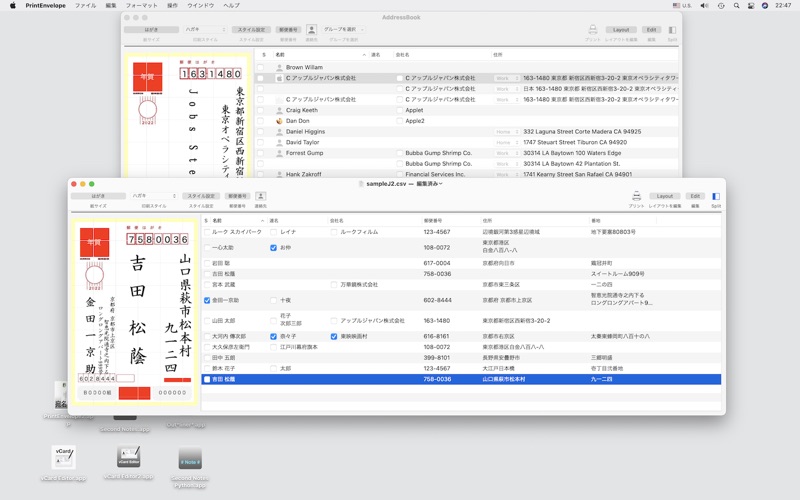Click Layout button in AddressBook window
Image resolution: width=800 pixels, height=500 pixels.
tap(621, 30)
